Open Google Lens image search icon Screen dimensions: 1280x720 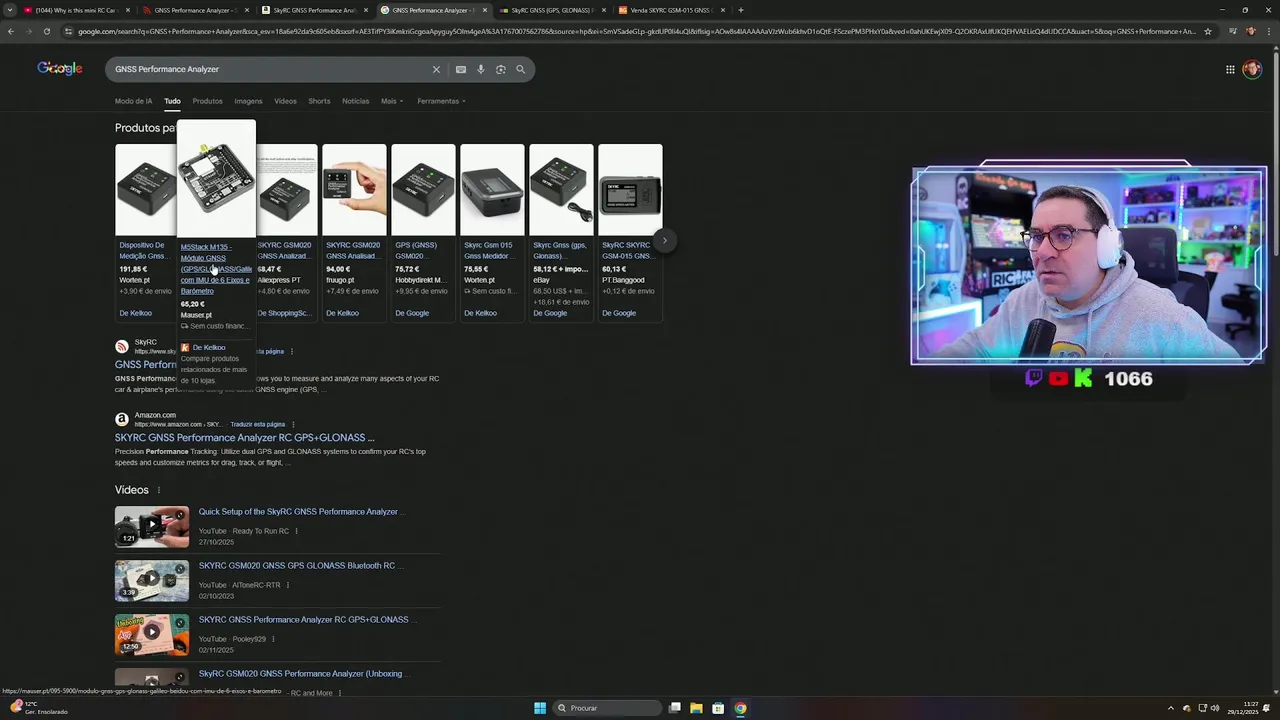point(501,69)
